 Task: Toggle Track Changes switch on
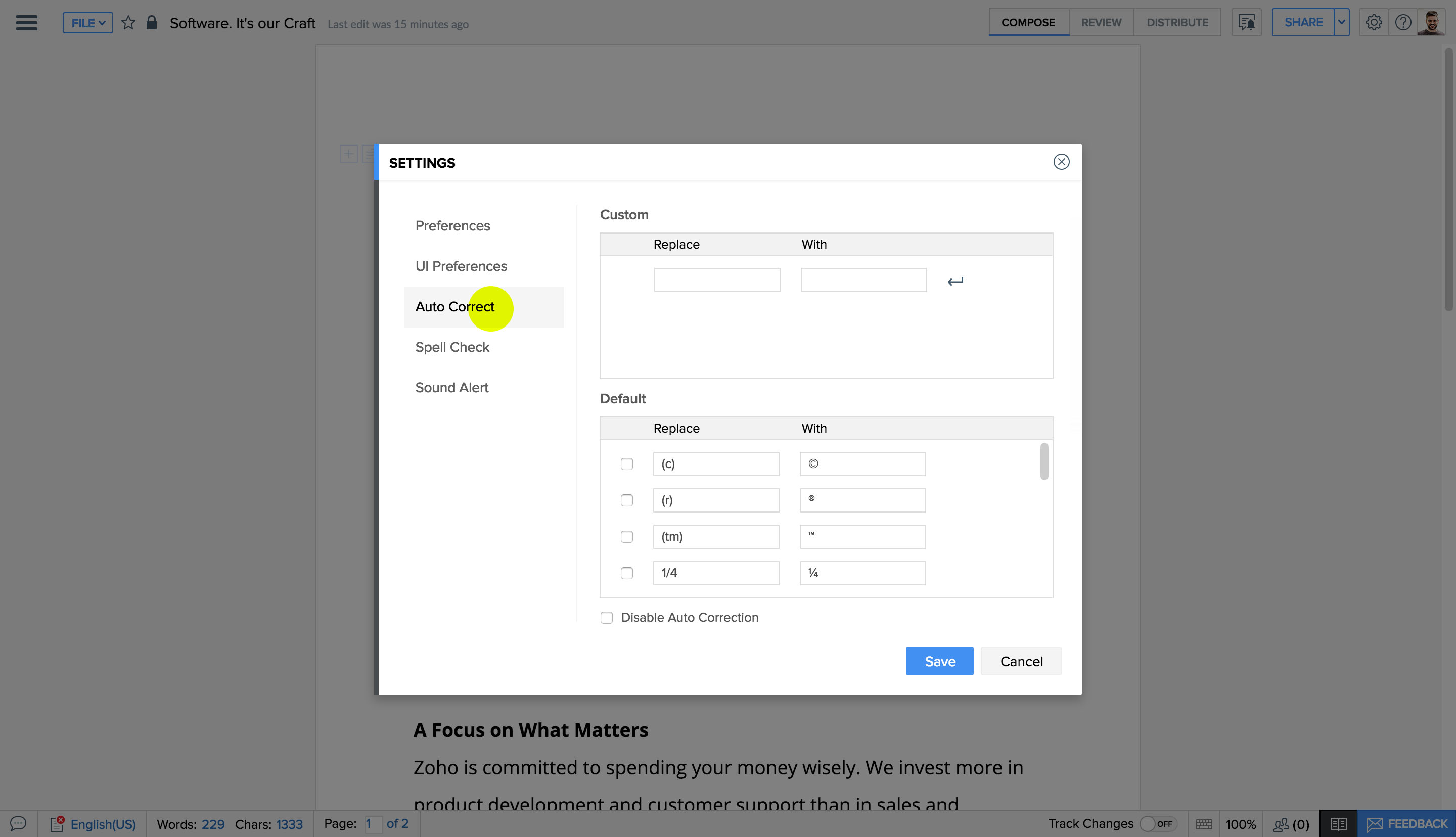coord(1157,824)
